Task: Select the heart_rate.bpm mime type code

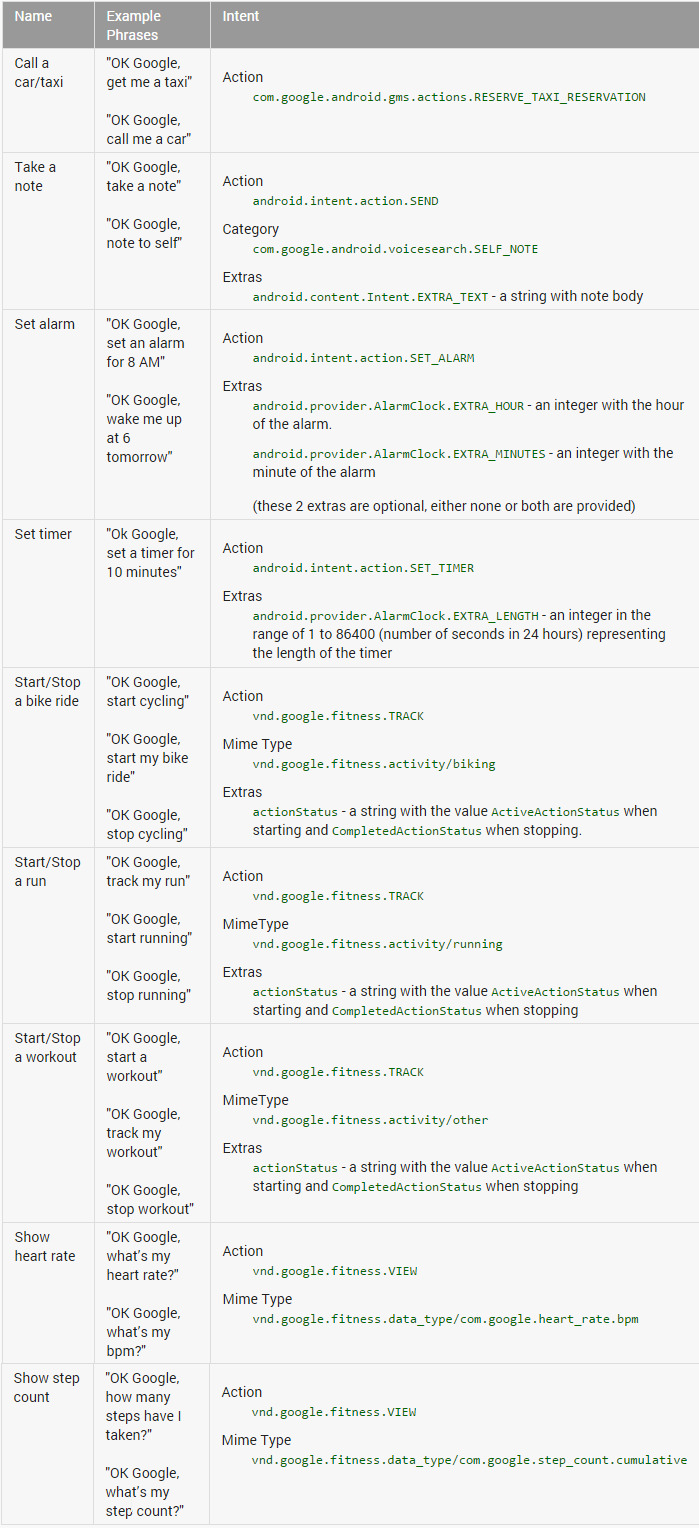Action: [445, 1319]
